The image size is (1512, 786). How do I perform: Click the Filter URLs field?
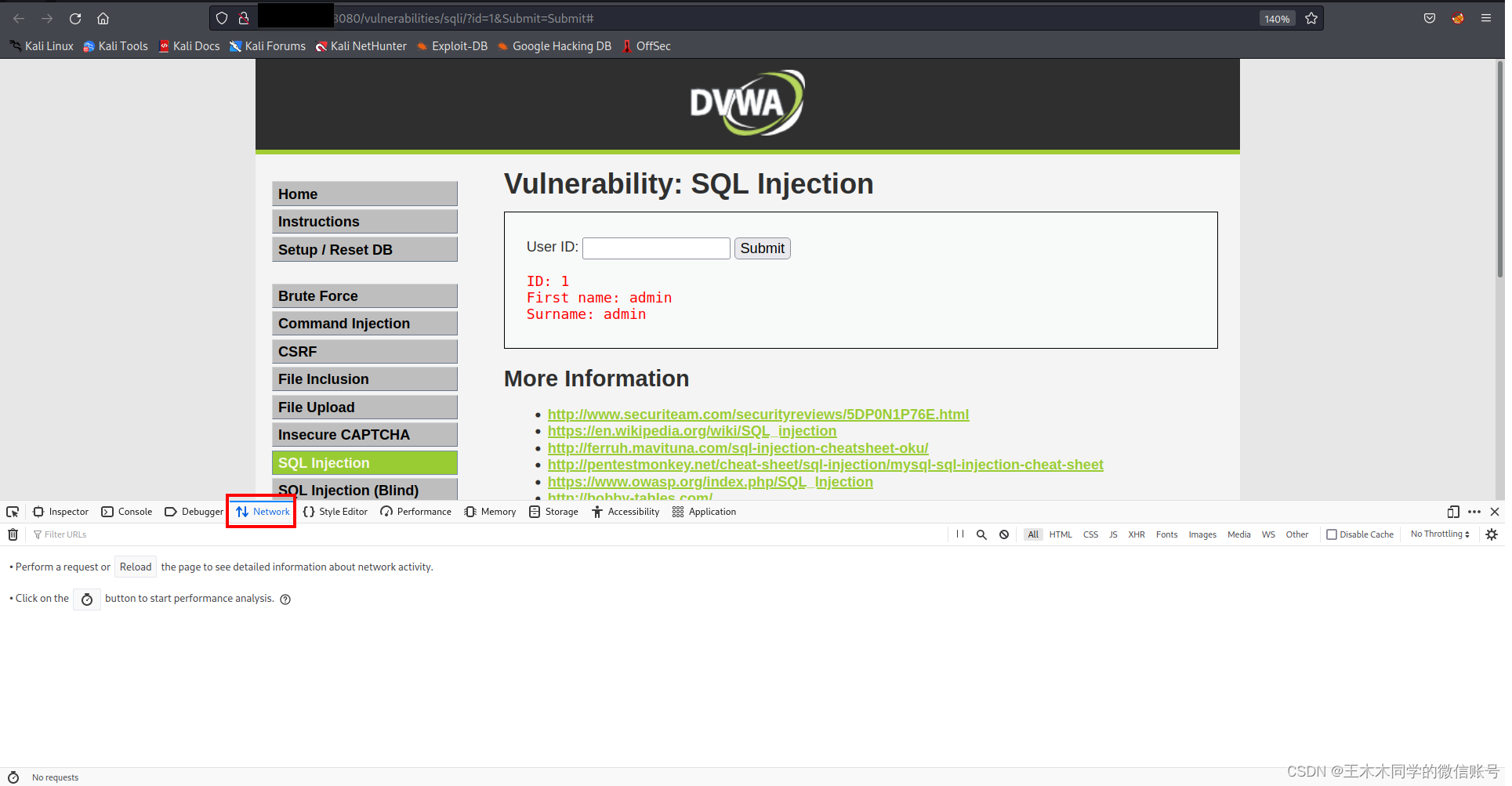click(486, 534)
